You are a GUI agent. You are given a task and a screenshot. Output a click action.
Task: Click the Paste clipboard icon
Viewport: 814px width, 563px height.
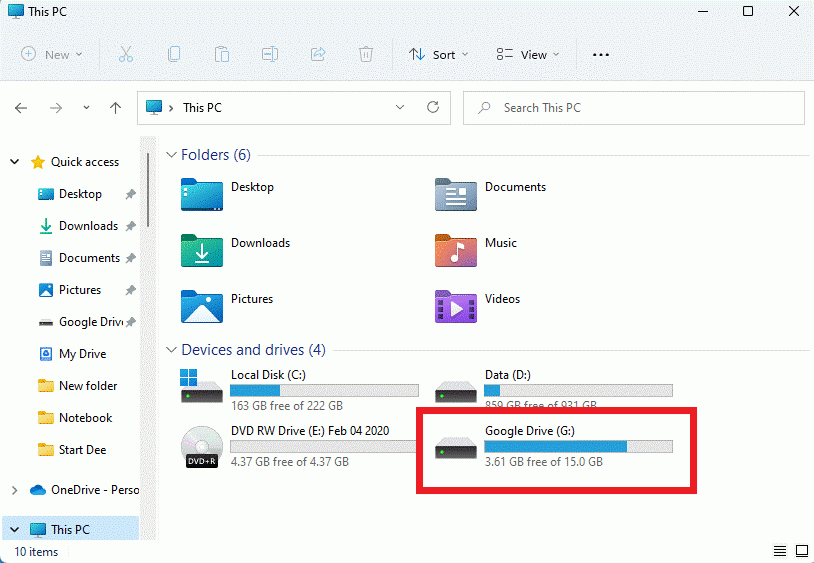222,54
